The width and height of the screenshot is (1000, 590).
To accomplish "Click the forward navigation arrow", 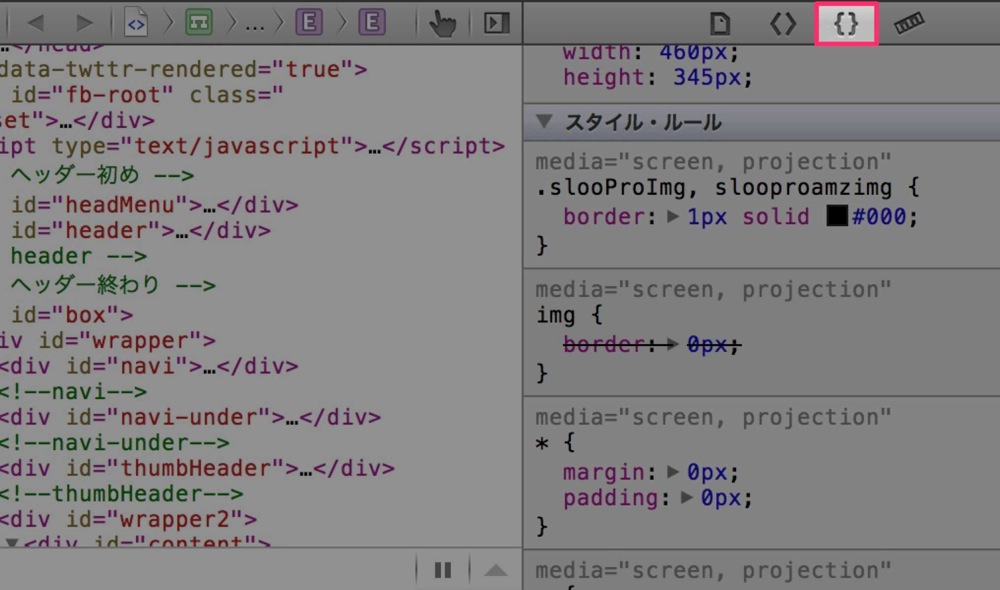I will pos(84,24).
